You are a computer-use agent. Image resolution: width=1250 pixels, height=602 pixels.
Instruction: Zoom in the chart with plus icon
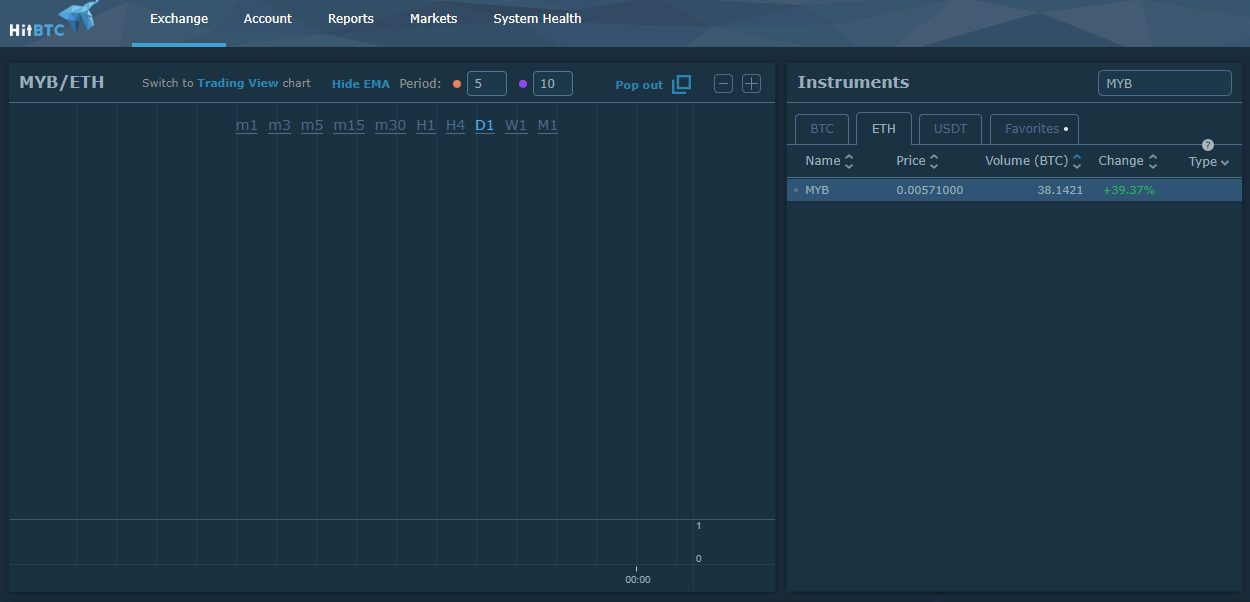click(751, 84)
